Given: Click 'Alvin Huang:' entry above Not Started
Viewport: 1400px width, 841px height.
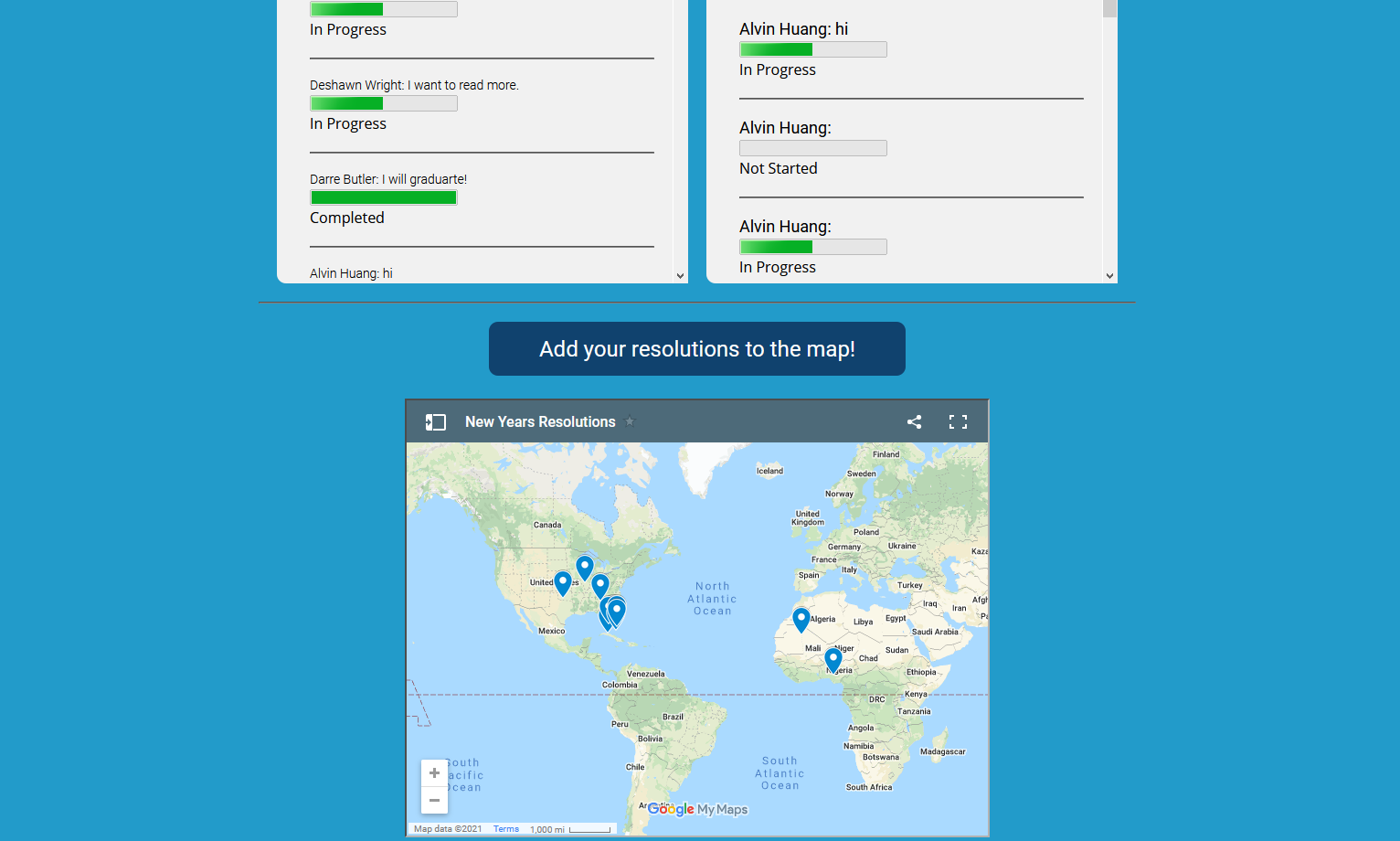Looking at the screenshot, I should [x=786, y=128].
